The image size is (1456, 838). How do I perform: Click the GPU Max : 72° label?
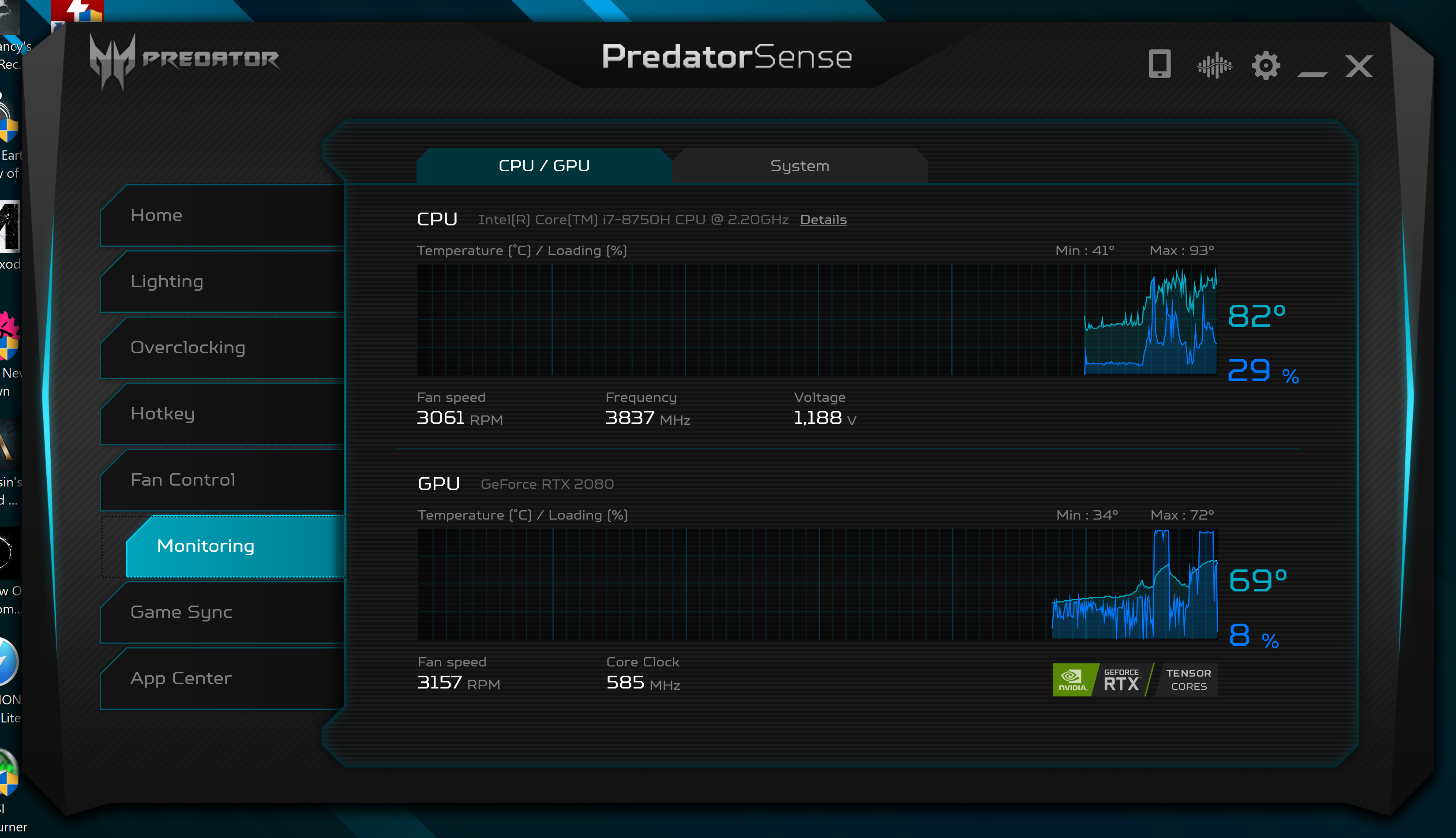[x=1182, y=515]
